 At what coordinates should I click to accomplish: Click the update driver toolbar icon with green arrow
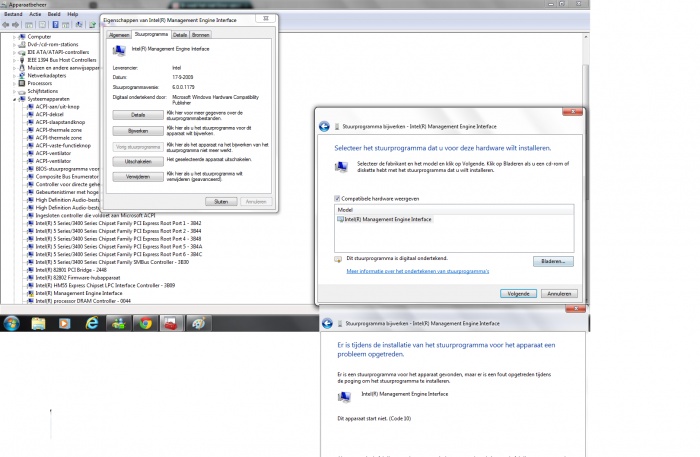click(x=92, y=25)
